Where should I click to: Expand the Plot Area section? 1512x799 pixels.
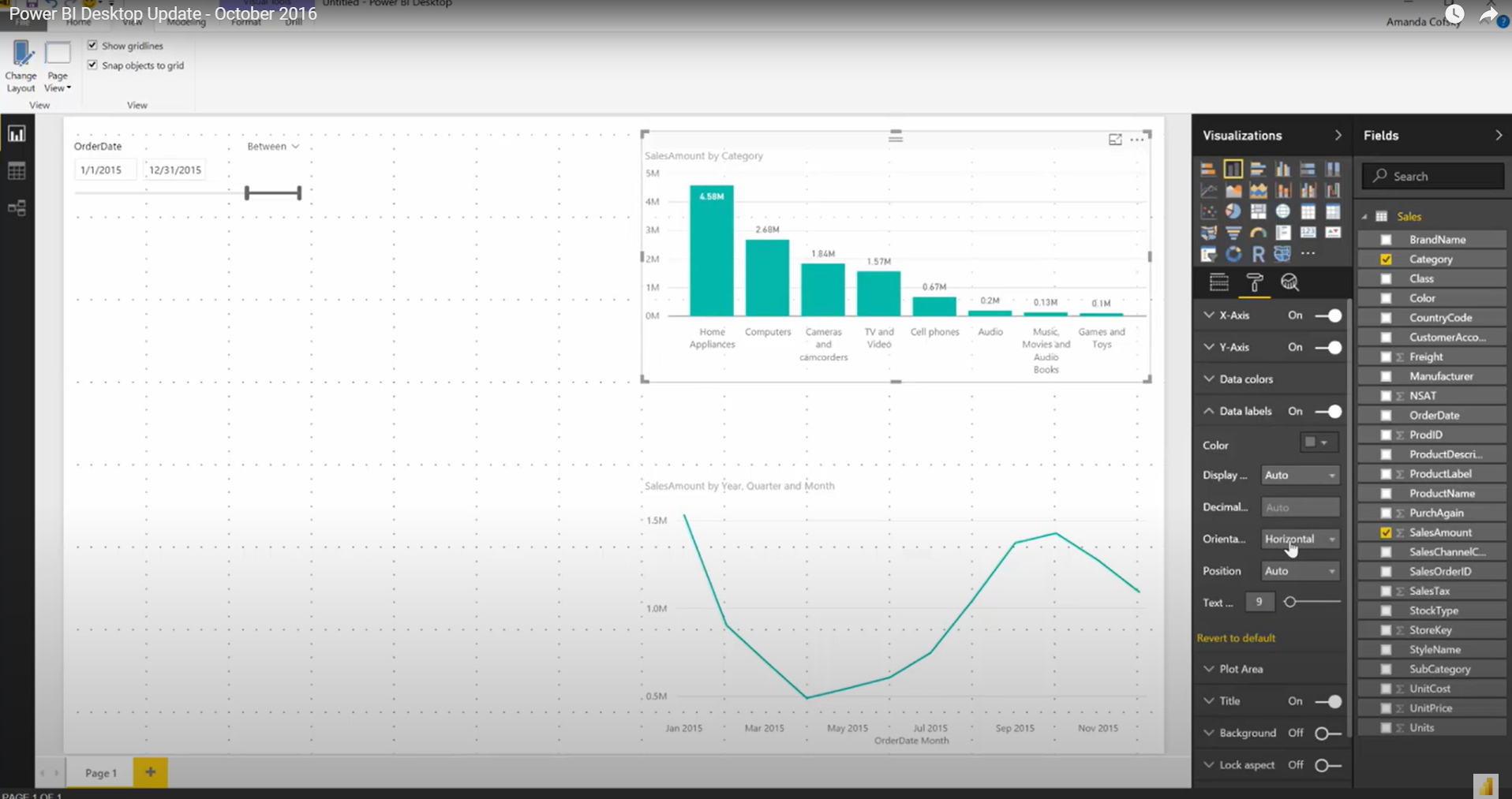coord(1241,668)
